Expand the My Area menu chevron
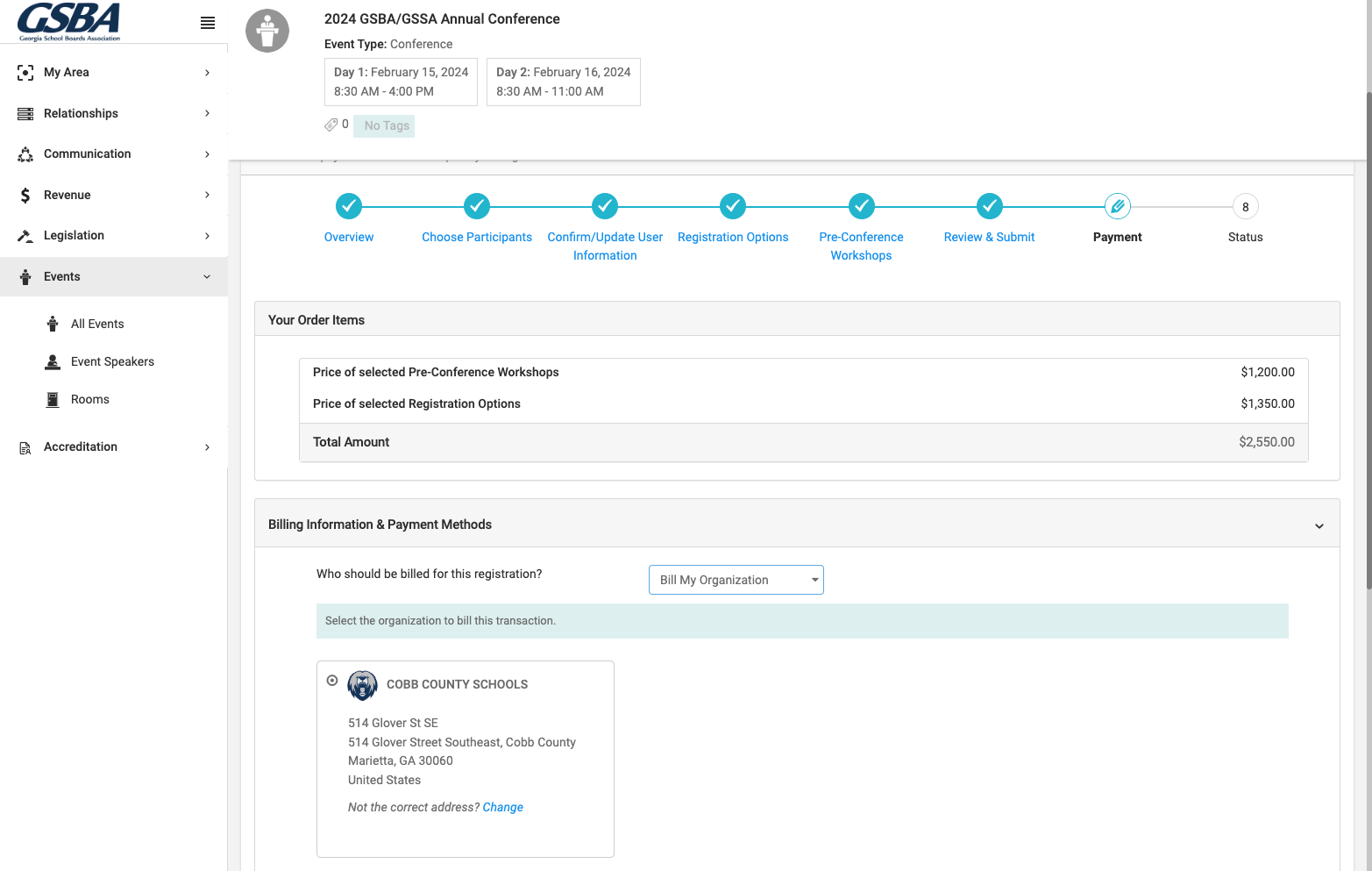This screenshot has height=871, width=1372. pos(207,73)
